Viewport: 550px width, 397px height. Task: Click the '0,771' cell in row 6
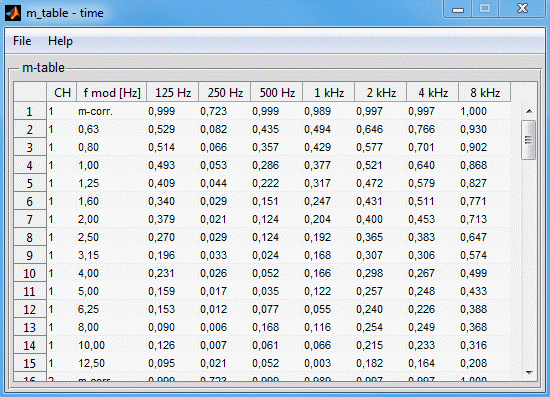click(x=485, y=201)
